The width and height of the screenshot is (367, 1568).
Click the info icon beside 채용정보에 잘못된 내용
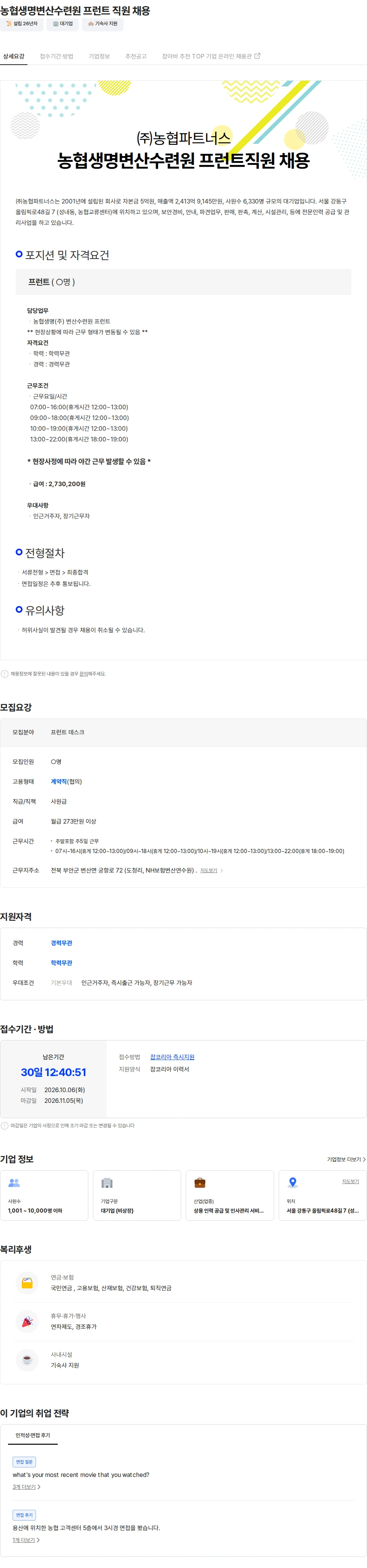point(5,674)
